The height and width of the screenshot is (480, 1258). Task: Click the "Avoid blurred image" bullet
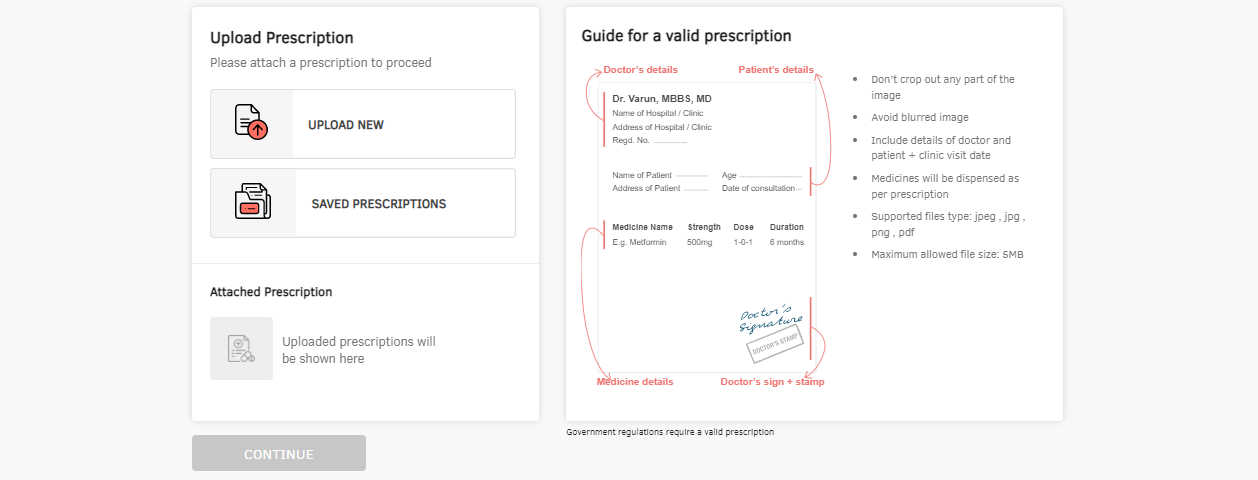tap(919, 118)
